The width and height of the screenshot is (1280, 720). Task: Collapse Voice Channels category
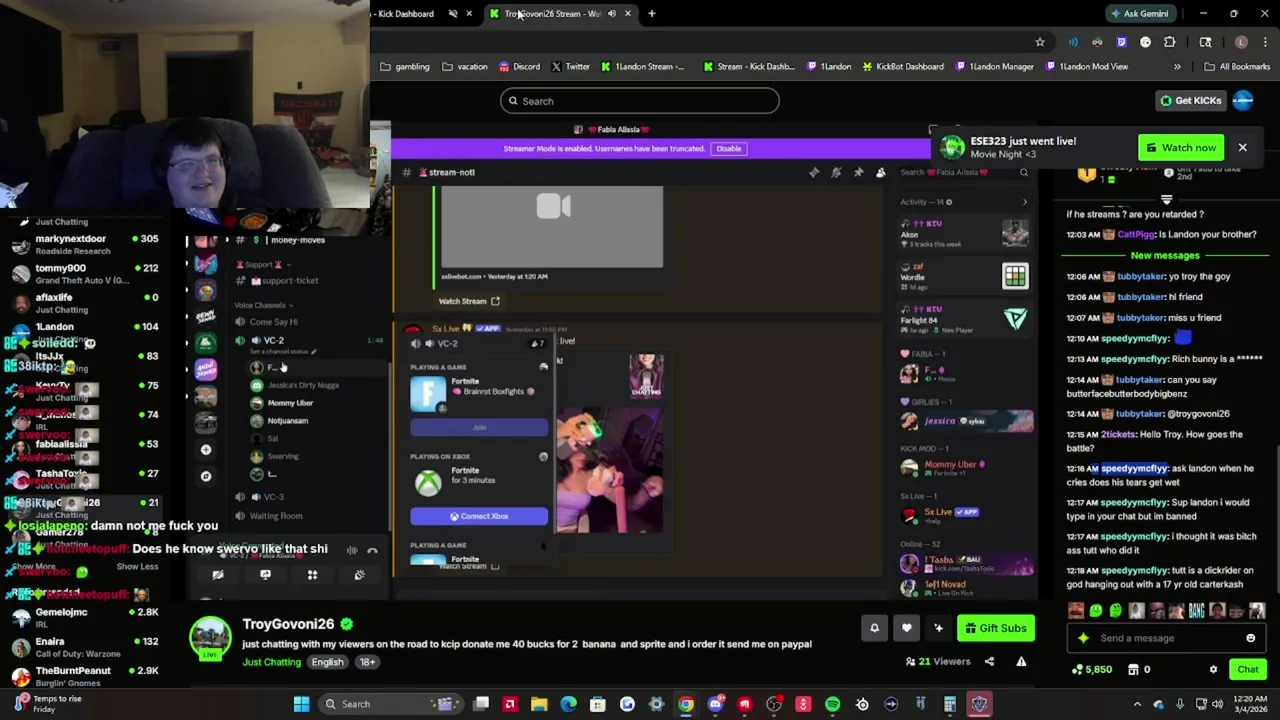264,305
